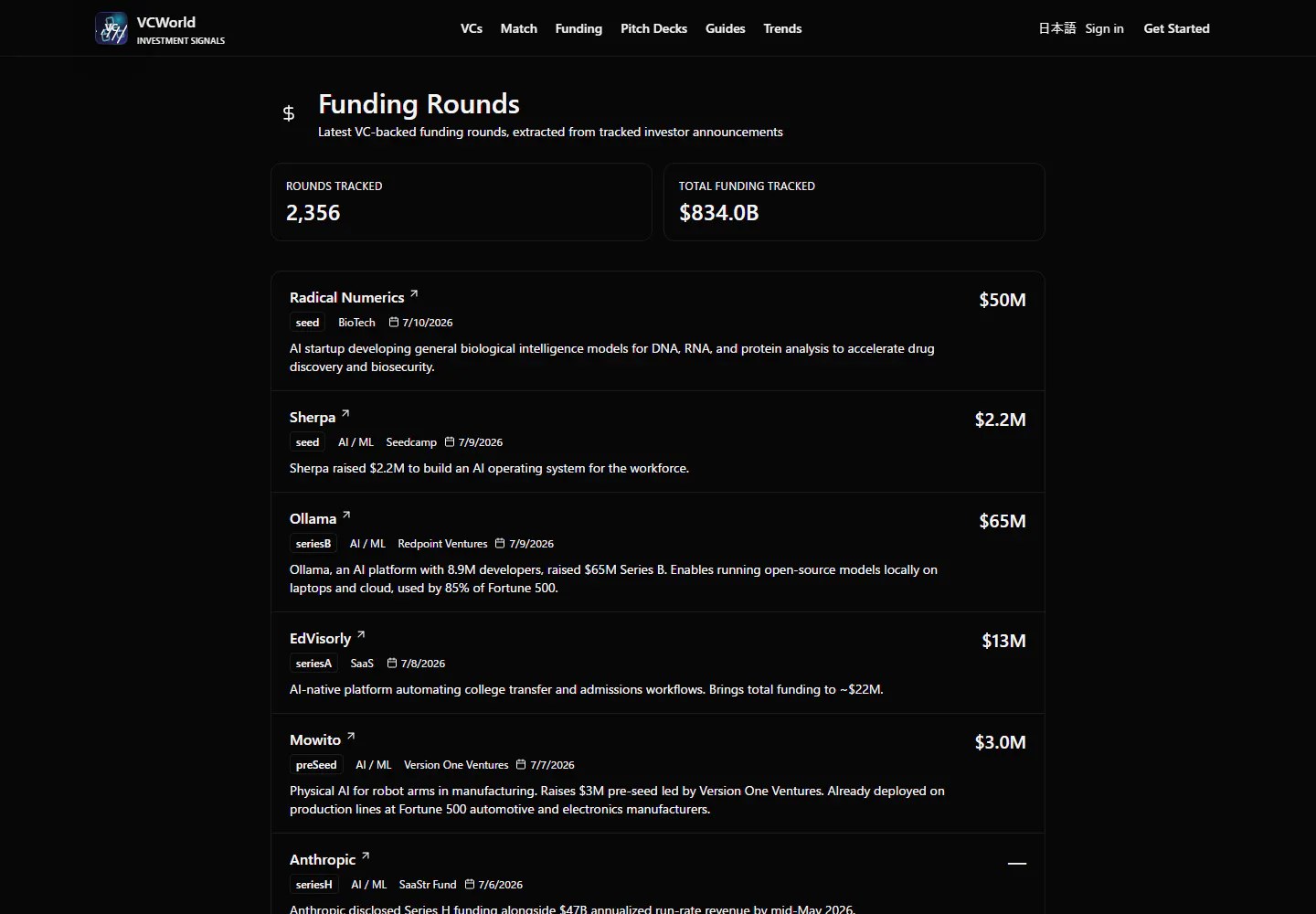This screenshot has height=914, width=1316.
Task: Click the $3.0M amount for Mowito
Action: tap(1000, 742)
